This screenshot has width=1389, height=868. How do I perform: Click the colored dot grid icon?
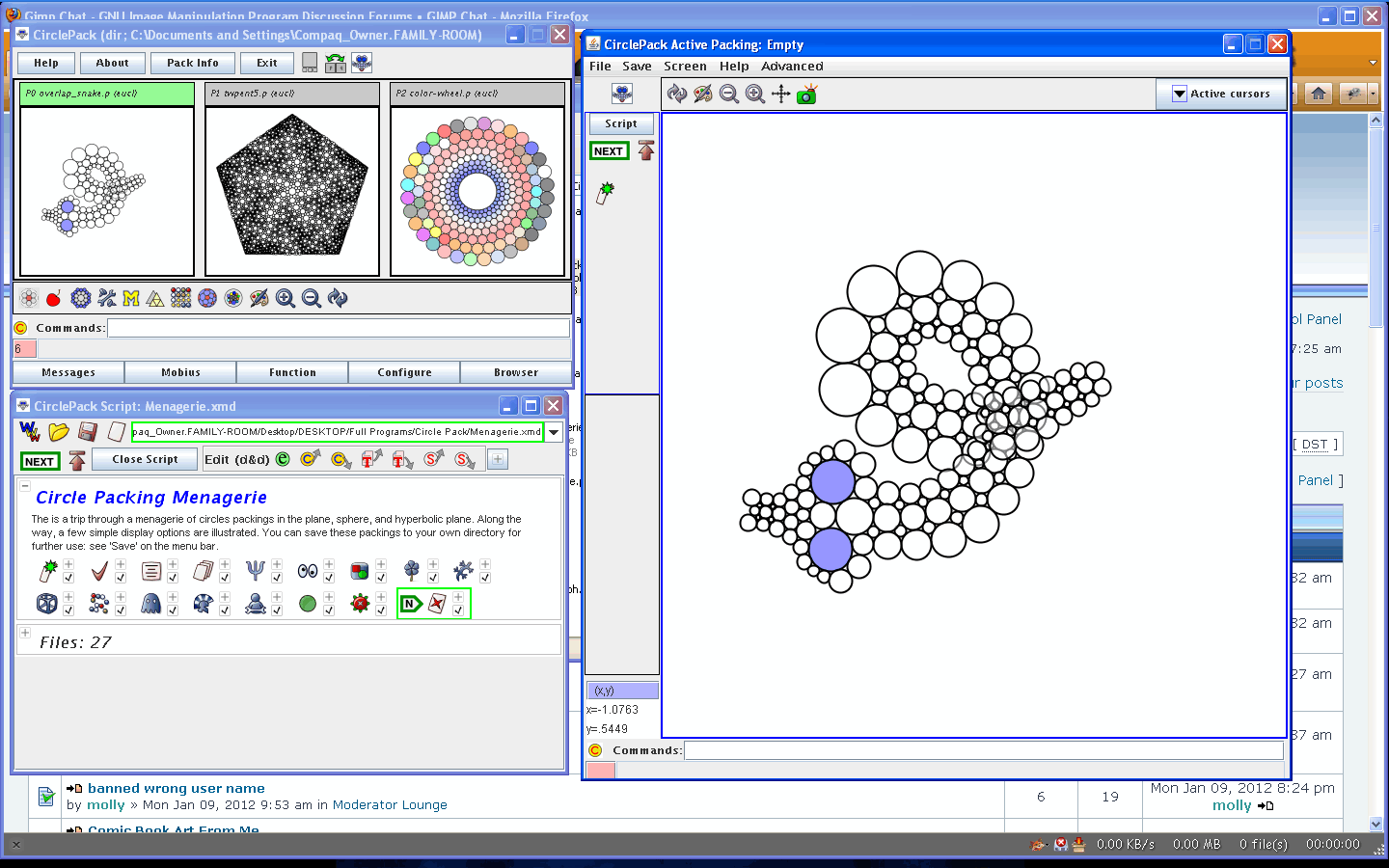coord(181,299)
